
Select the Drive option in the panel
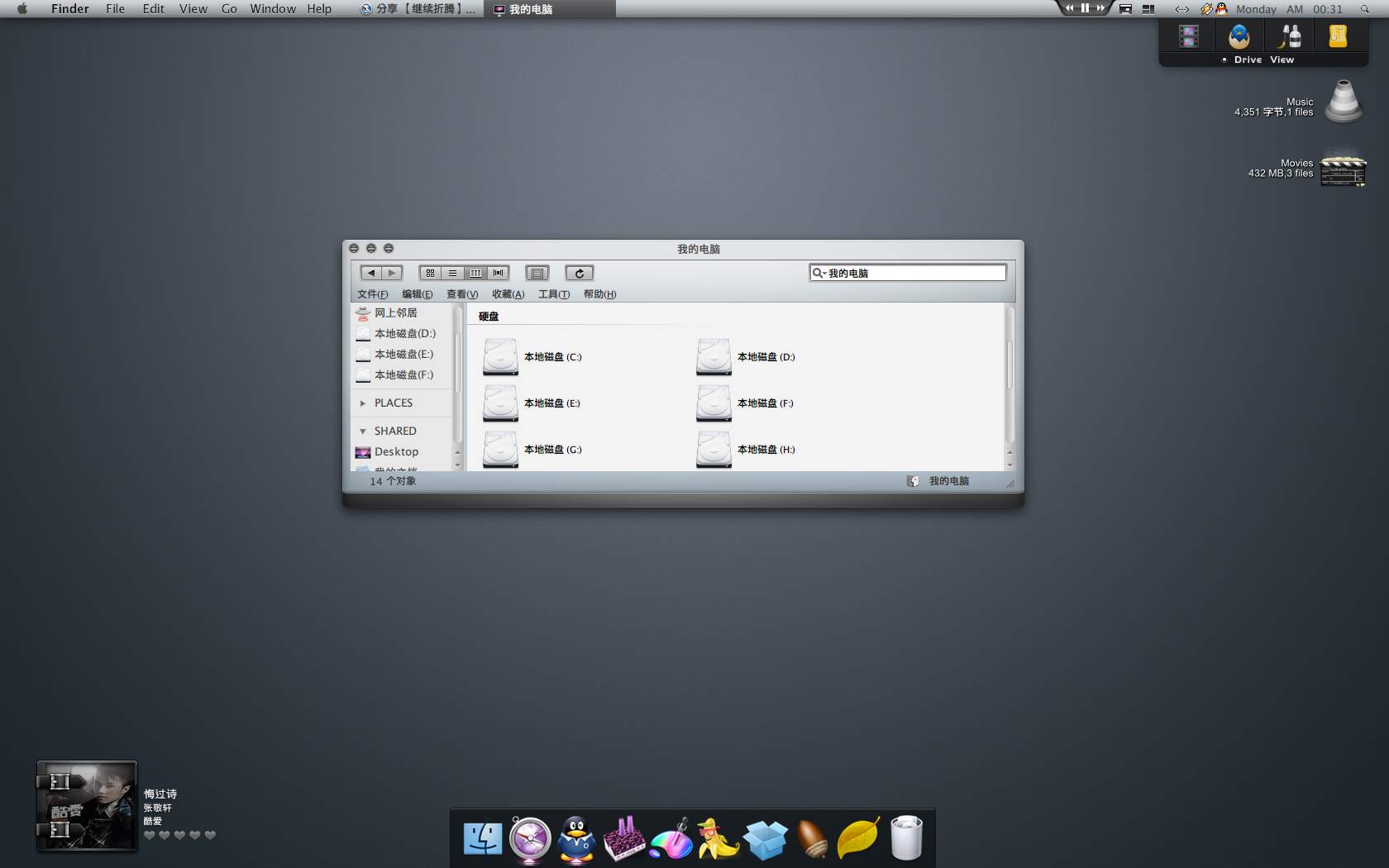pyautogui.click(x=1248, y=60)
